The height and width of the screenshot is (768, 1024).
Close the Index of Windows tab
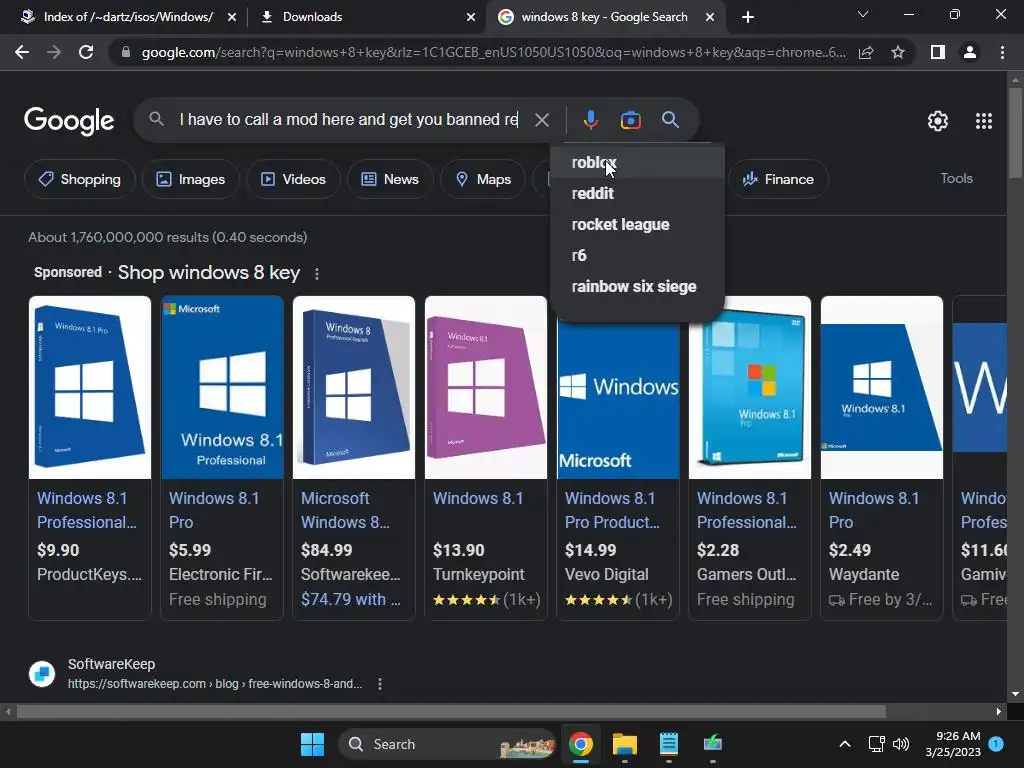[x=232, y=17]
